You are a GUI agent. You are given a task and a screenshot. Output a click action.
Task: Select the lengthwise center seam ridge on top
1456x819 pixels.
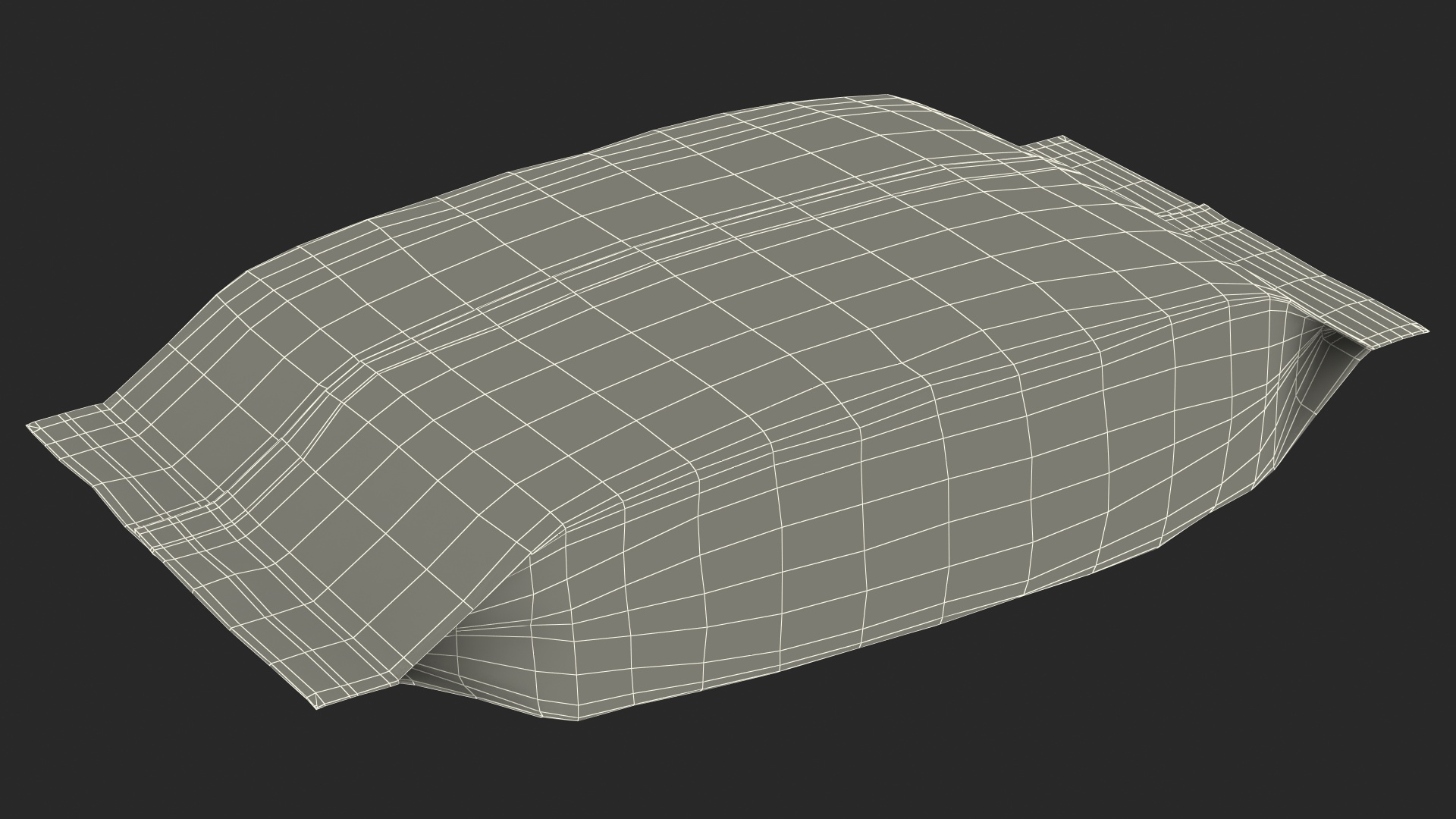tap(682, 244)
